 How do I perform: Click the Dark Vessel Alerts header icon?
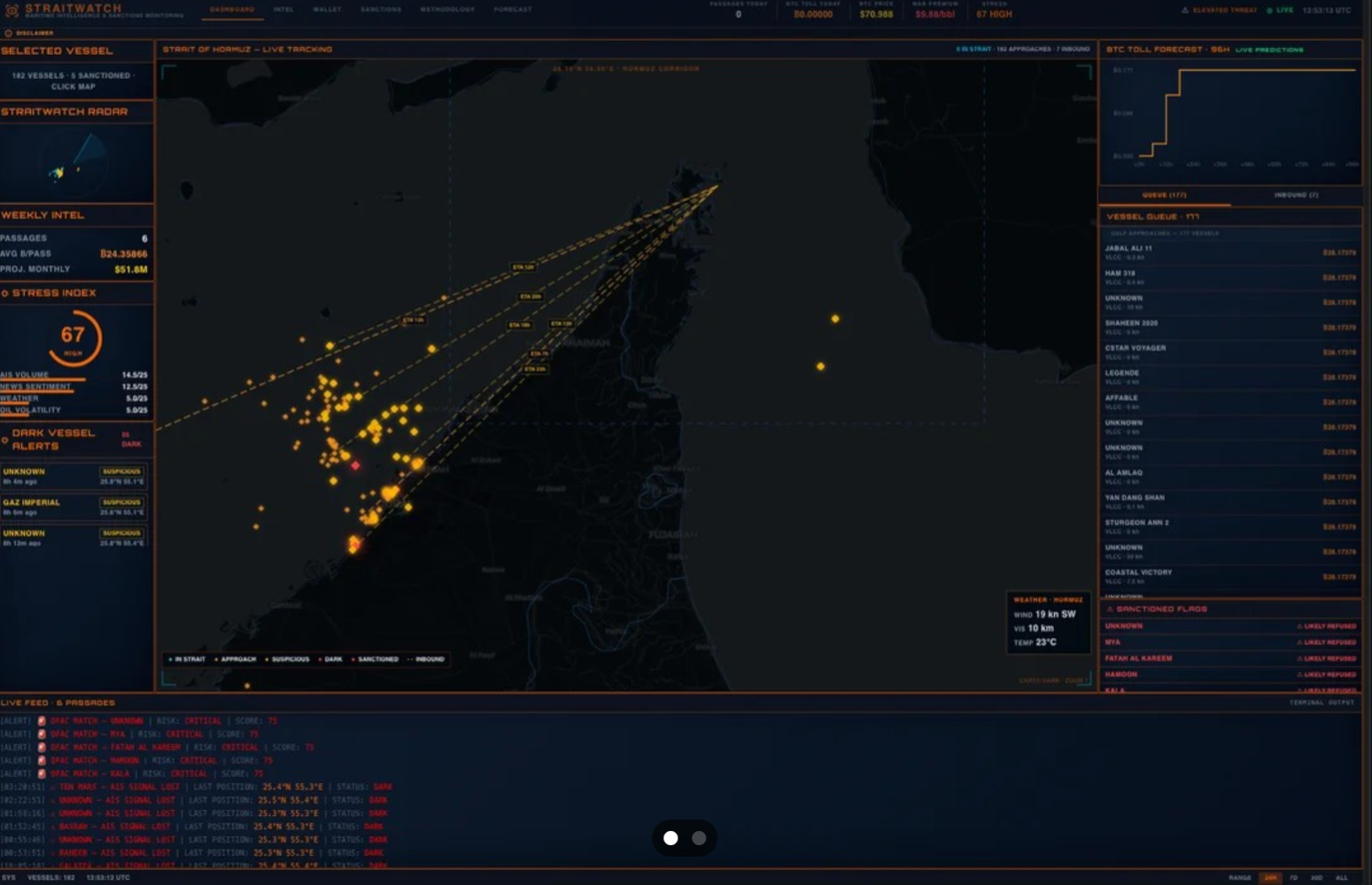5,439
